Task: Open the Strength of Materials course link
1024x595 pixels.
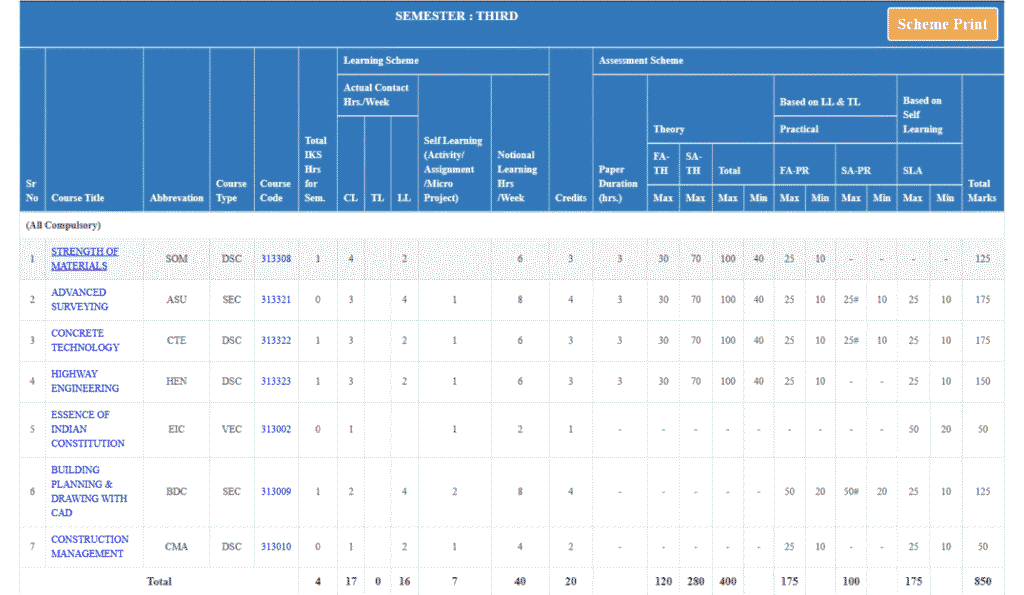Action: point(84,259)
